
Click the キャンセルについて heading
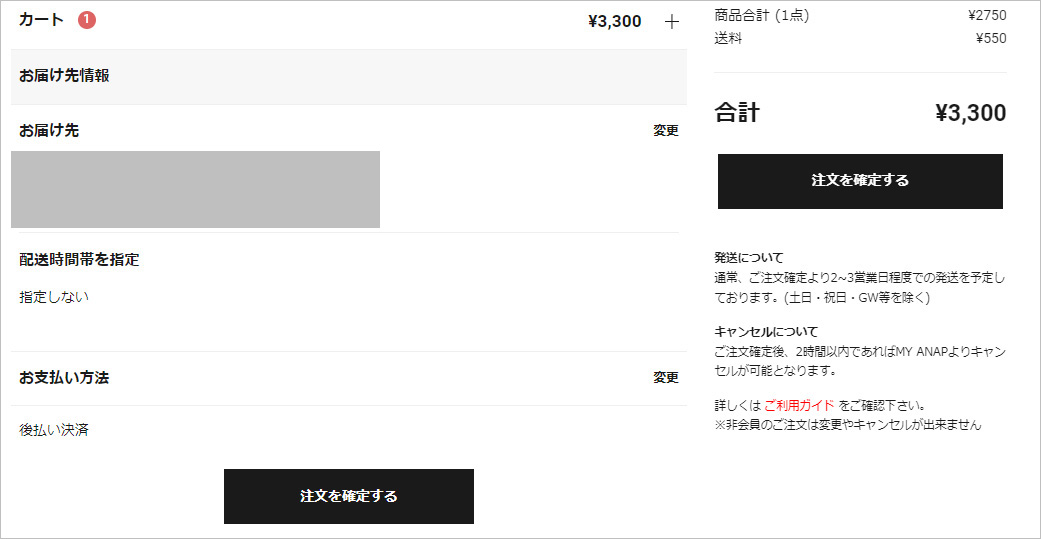766,331
